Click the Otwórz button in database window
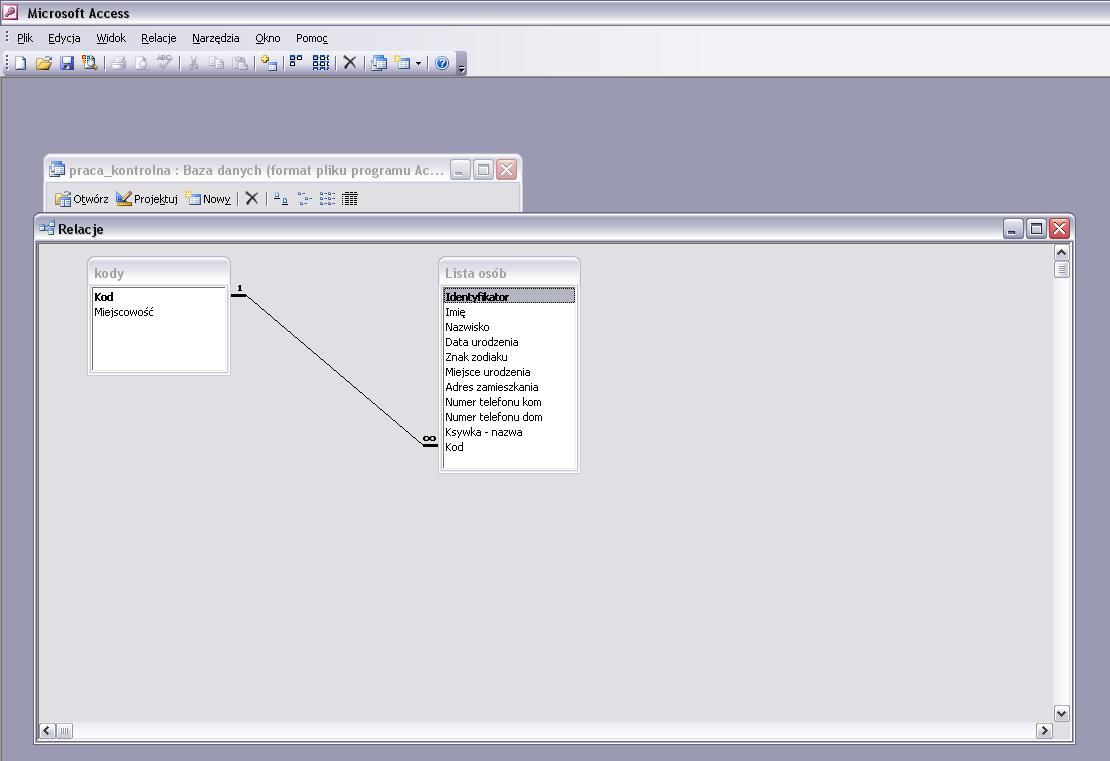 (82, 199)
